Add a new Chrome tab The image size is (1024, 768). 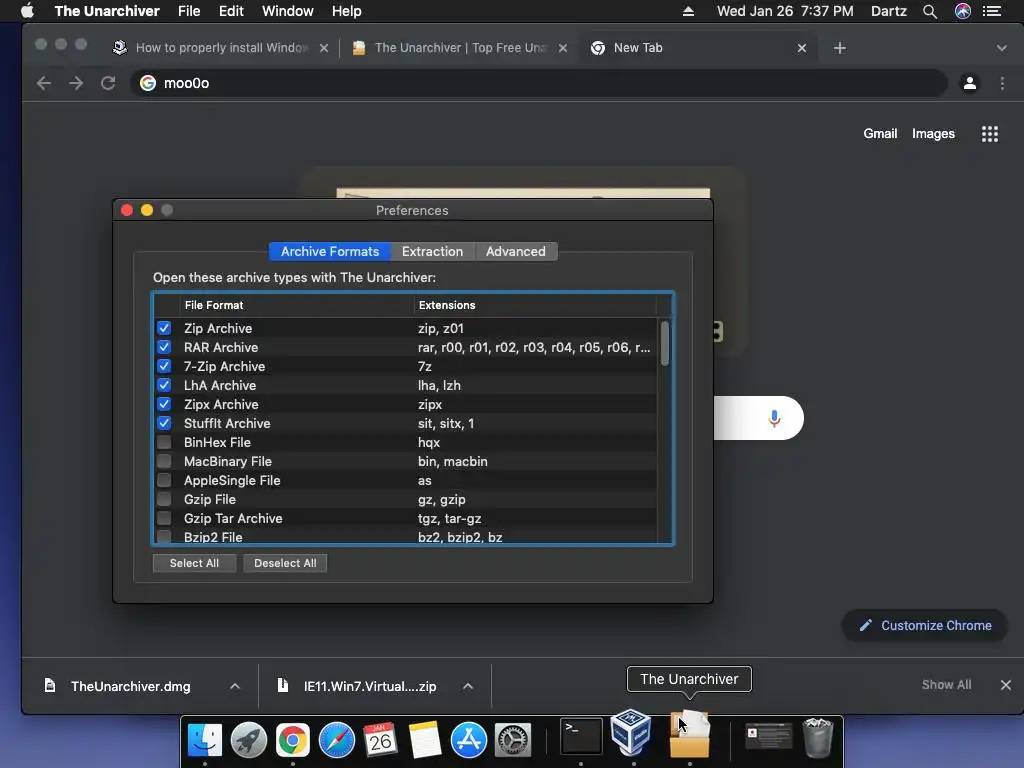(840, 48)
